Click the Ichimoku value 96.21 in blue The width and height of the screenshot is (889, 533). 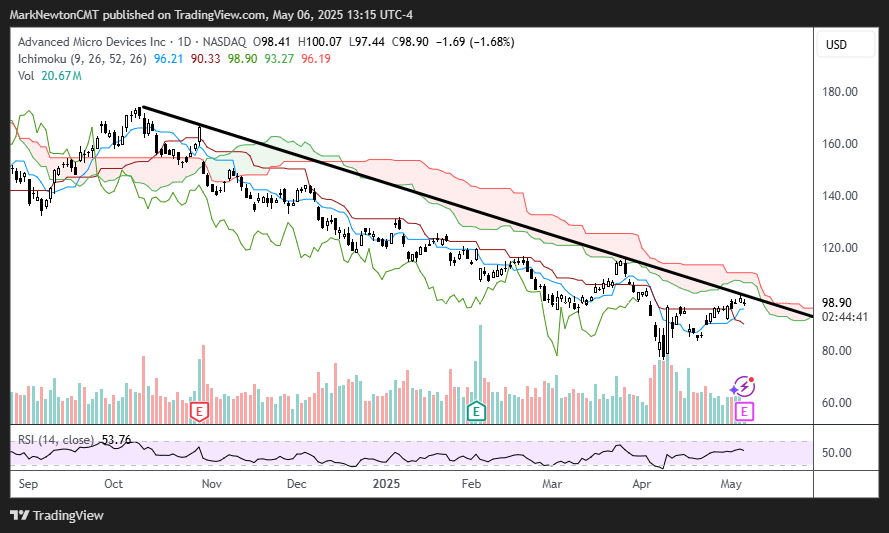click(x=168, y=59)
